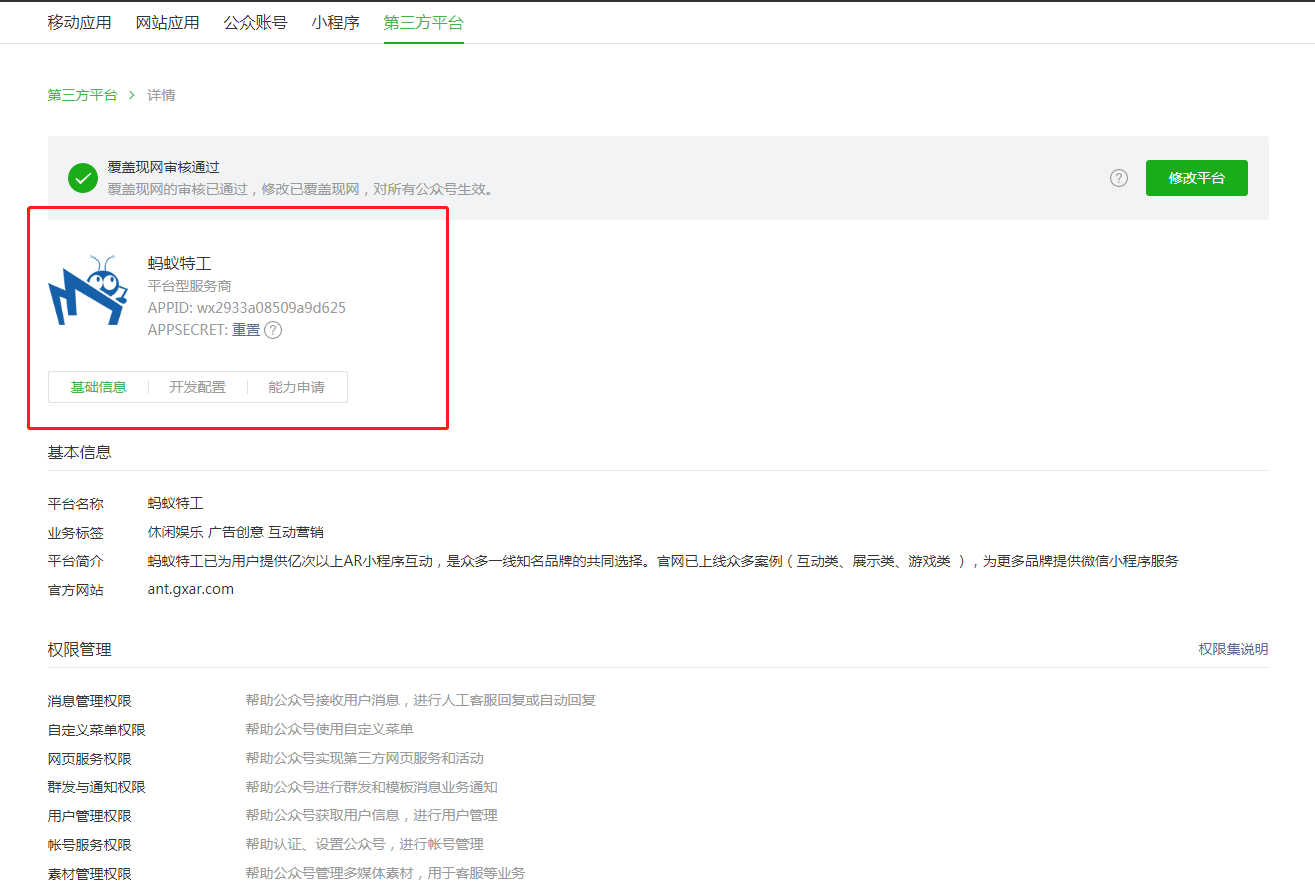
Task: Select the 第三方平台 top tab
Action: point(423,22)
